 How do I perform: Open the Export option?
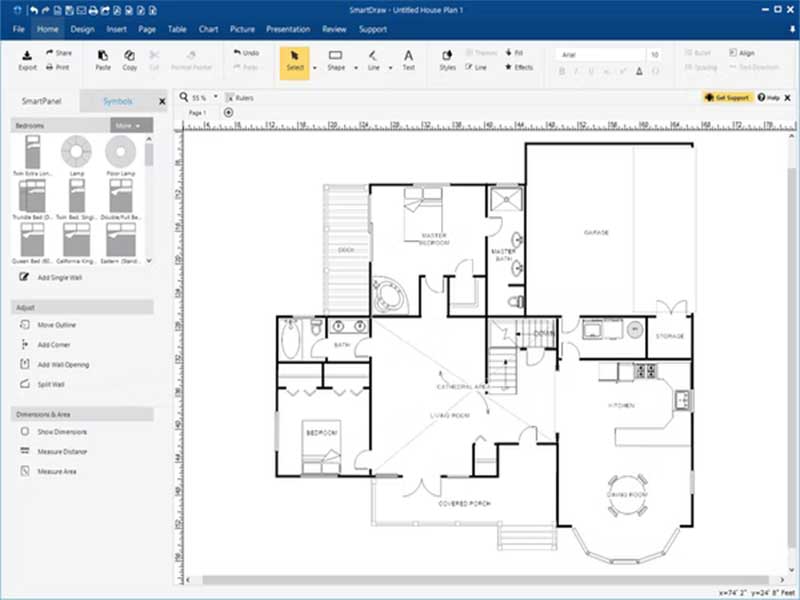25,63
